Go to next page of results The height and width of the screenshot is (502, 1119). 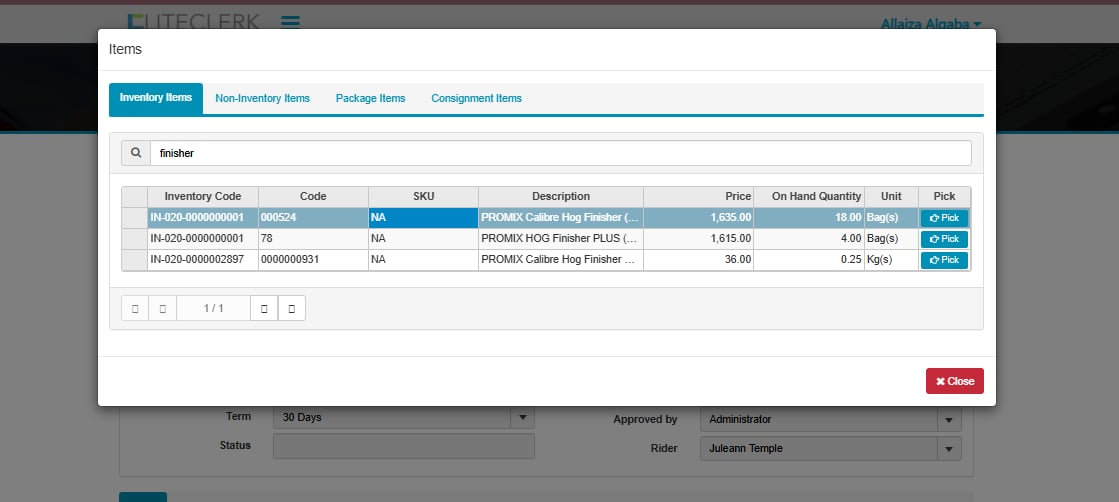tap(264, 308)
